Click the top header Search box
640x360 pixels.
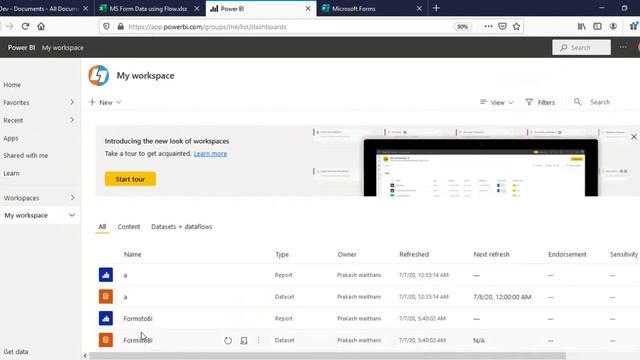581,47
